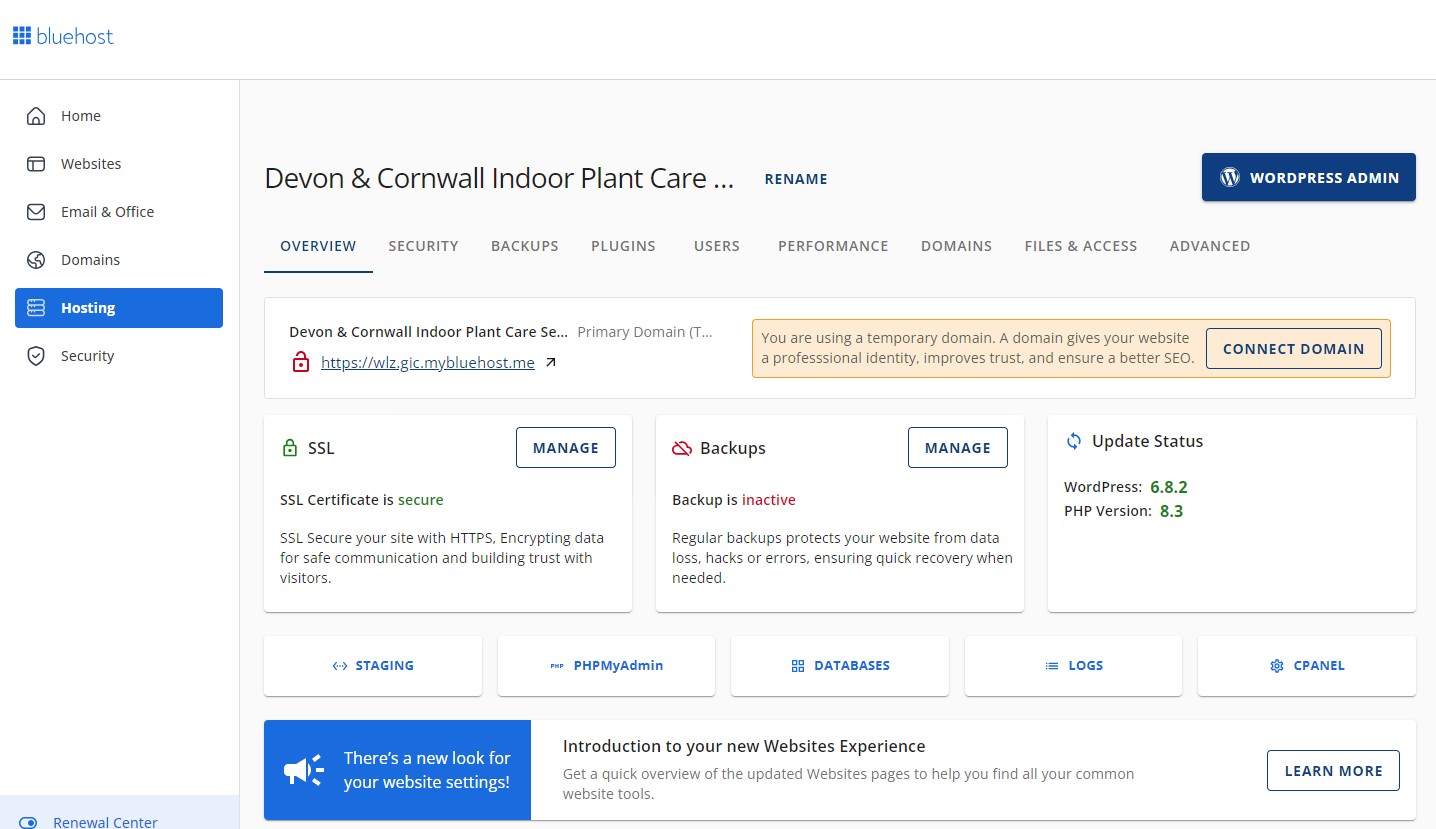Screen dimensions: 1436x829
Task: Click the Connect Domain button
Action: pyautogui.click(x=1294, y=349)
